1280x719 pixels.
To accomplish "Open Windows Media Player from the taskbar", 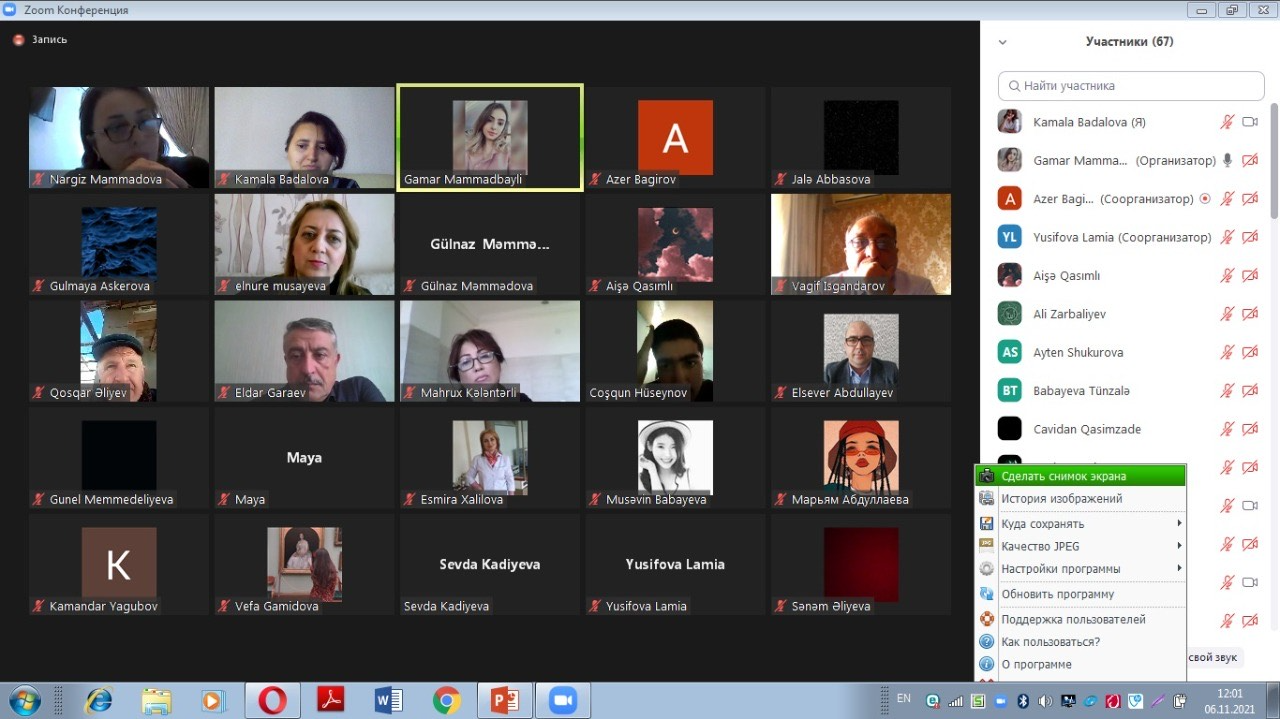I will tap(214, 700).
